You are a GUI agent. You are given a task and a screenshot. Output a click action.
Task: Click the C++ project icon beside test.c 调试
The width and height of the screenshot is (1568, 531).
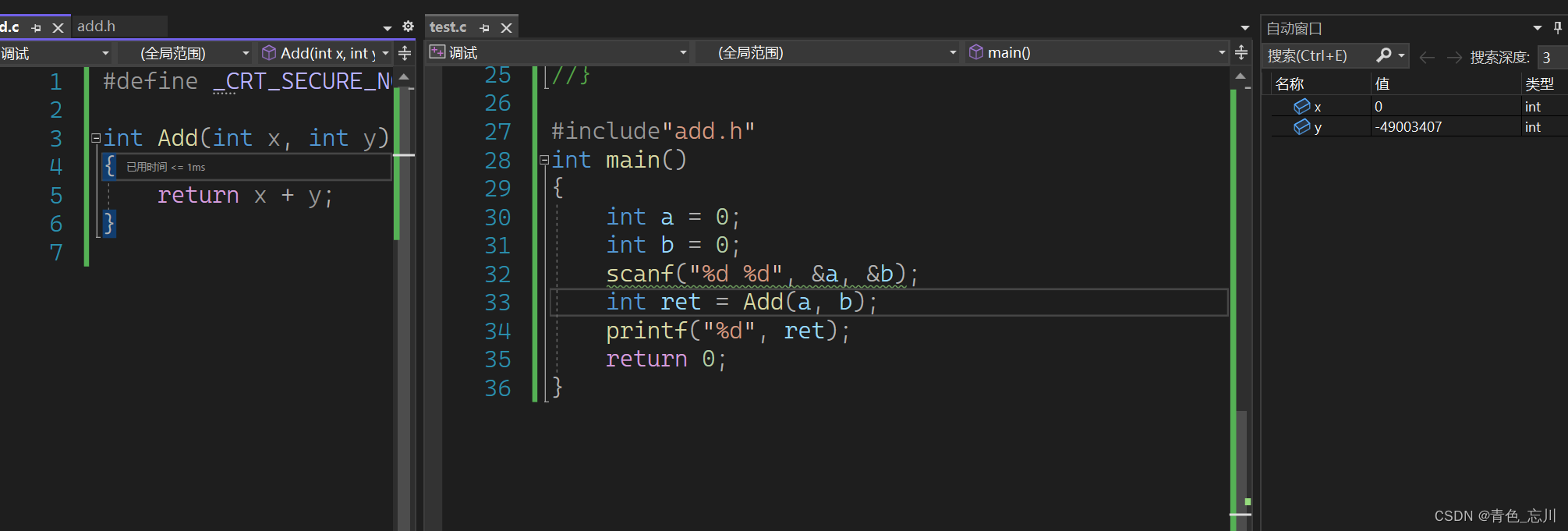pyautogui.click(x=437, y=52)
